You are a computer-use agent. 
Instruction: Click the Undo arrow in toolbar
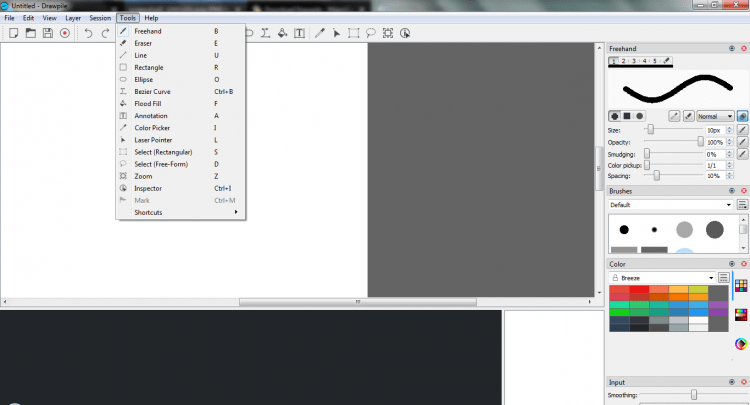(x=88, y=33)
